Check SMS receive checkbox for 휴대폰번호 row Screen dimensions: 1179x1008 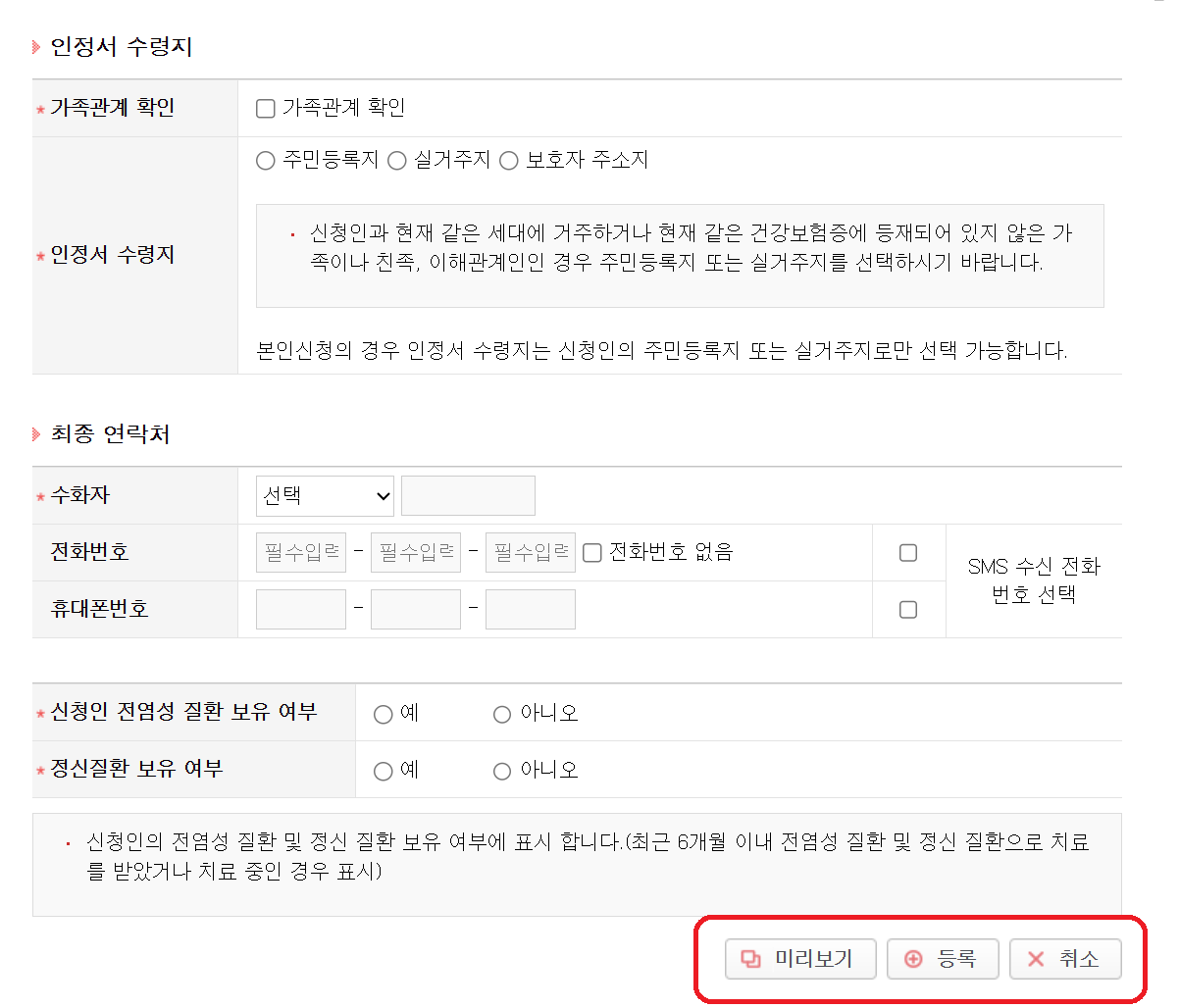(x=907, y=609)
